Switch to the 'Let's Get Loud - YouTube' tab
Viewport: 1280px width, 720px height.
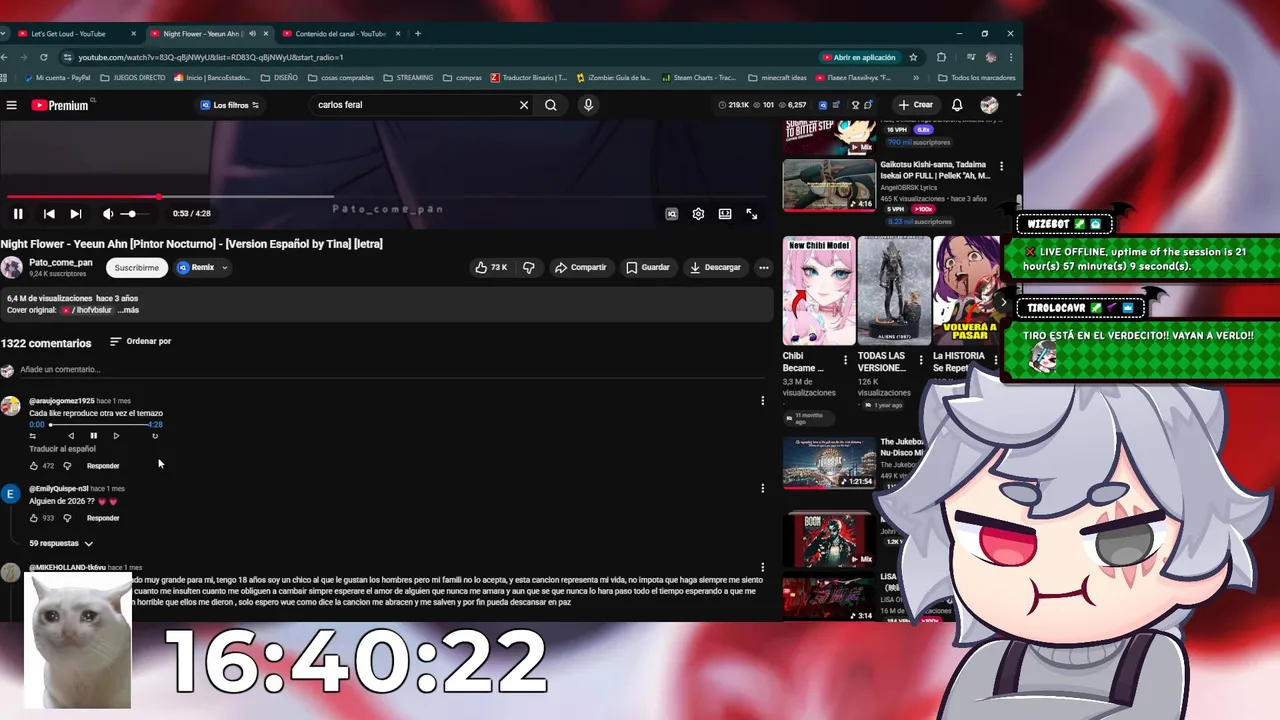point(78,34)
